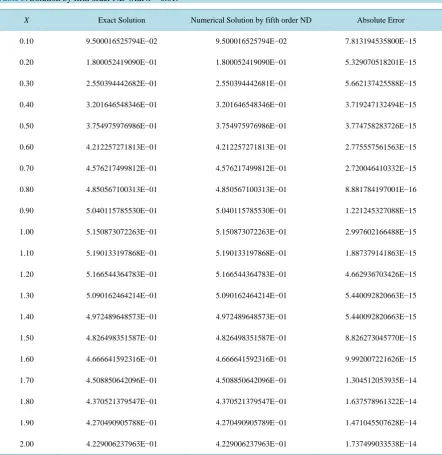The height and width of the screenshot is (455, 442).
Task: Click absolute error 1.637578961322E-14
Action: 381,402
